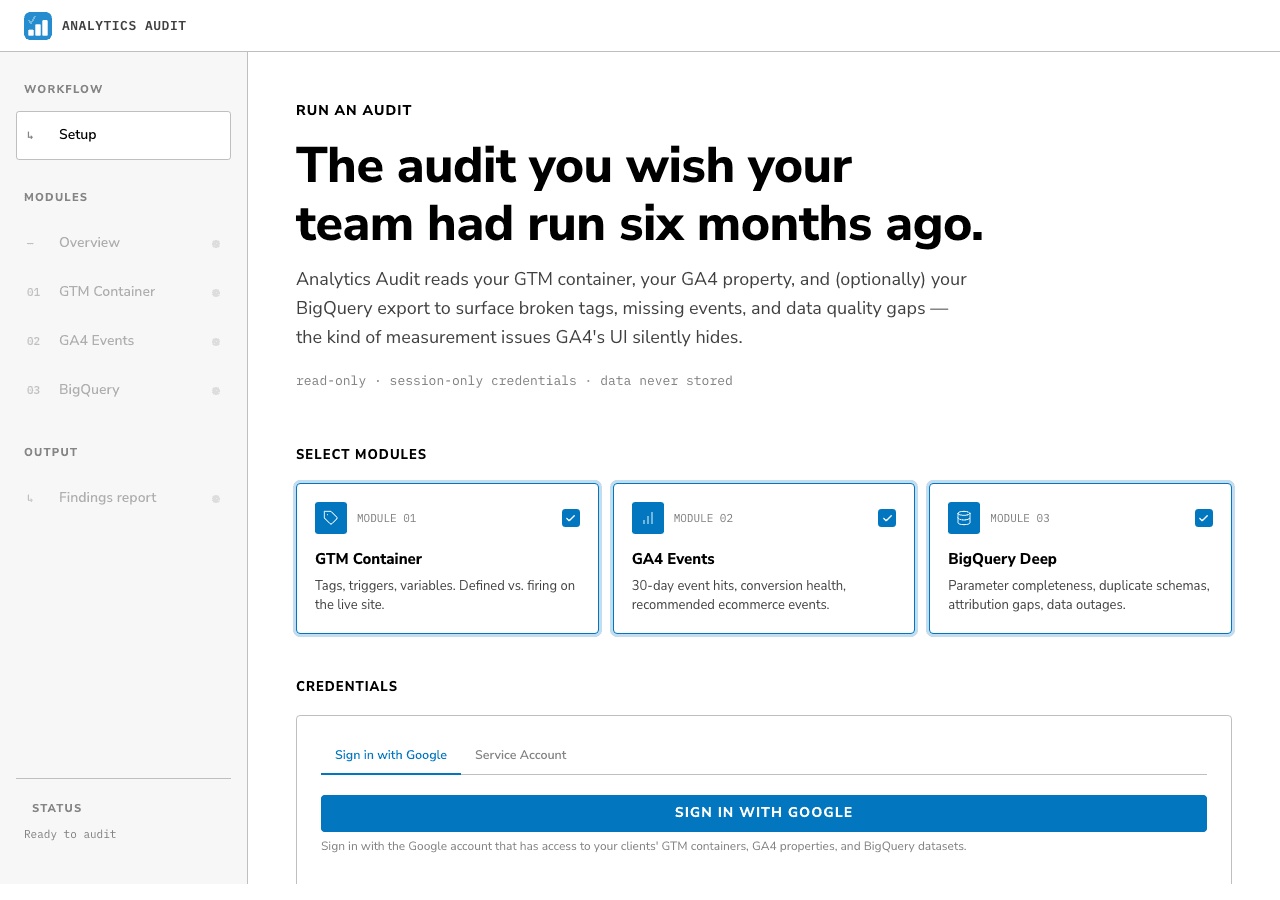
Task: Click status dot next to Overview
Action: pos(216,243)
